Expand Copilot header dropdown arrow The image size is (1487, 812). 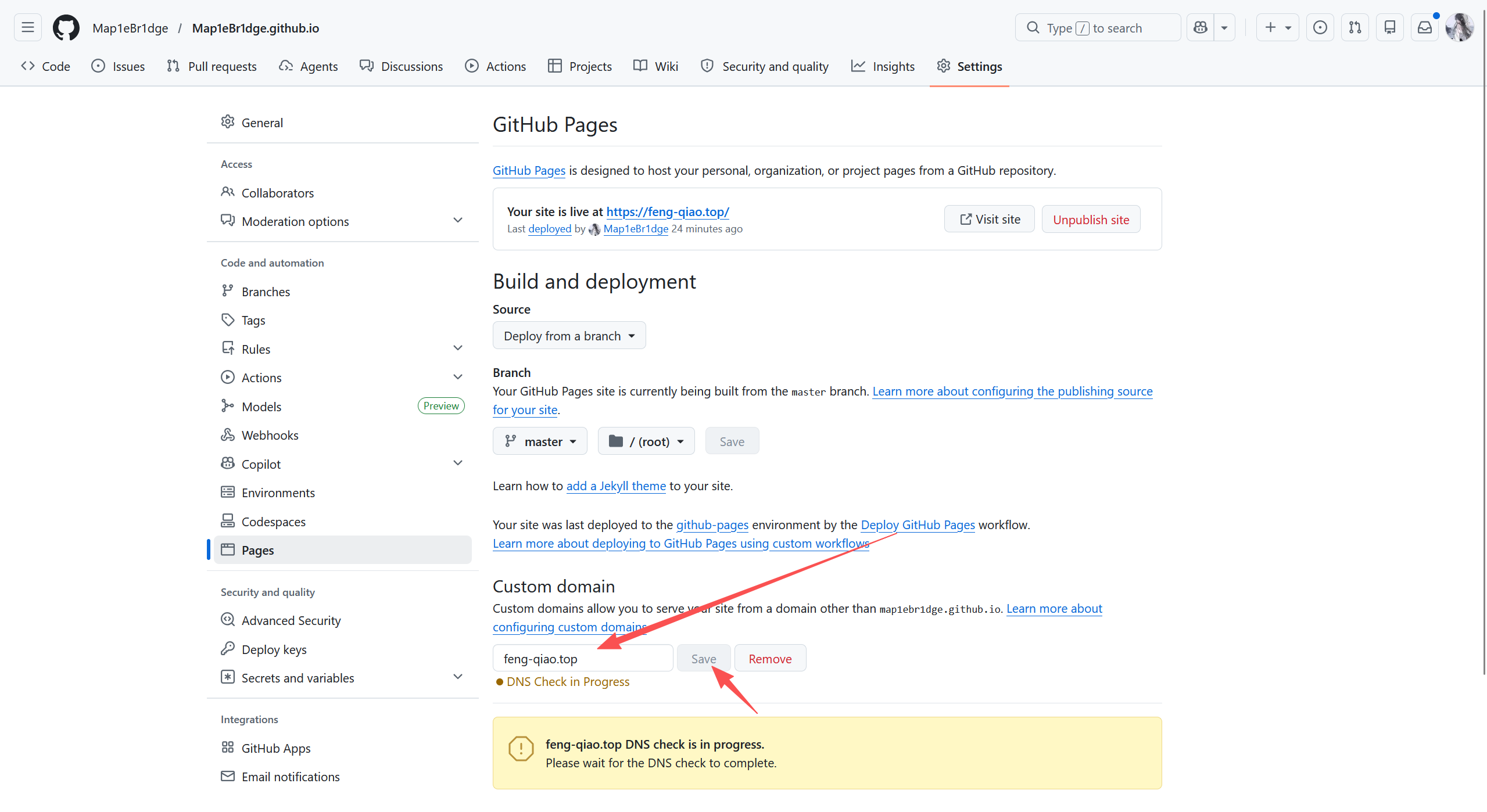(1224, 27)
